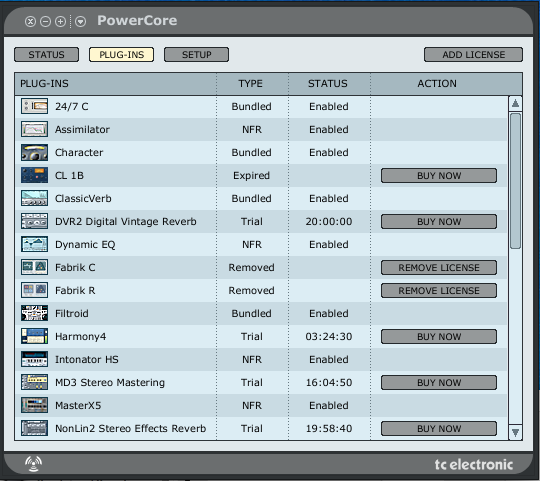Click the vertical scrollbar thumb
Screen dimensions: 540x481
(515, 181)
